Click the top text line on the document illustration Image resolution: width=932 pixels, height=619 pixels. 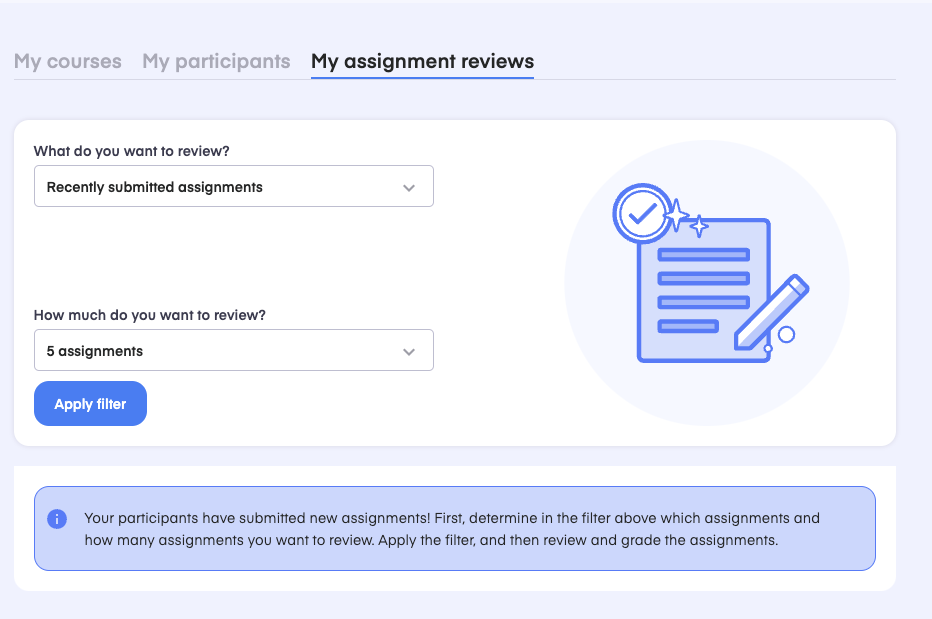pyautogui.click(x=703, y=254)
